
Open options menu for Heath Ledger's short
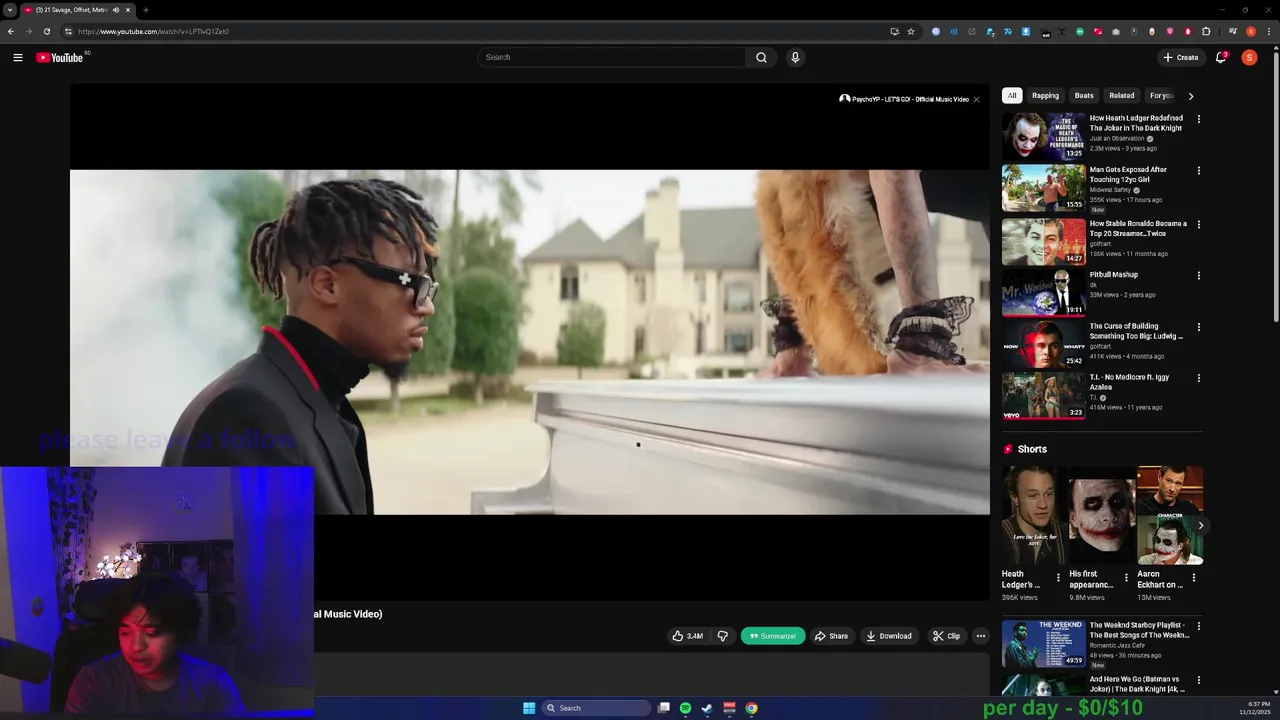[1058, 577]
